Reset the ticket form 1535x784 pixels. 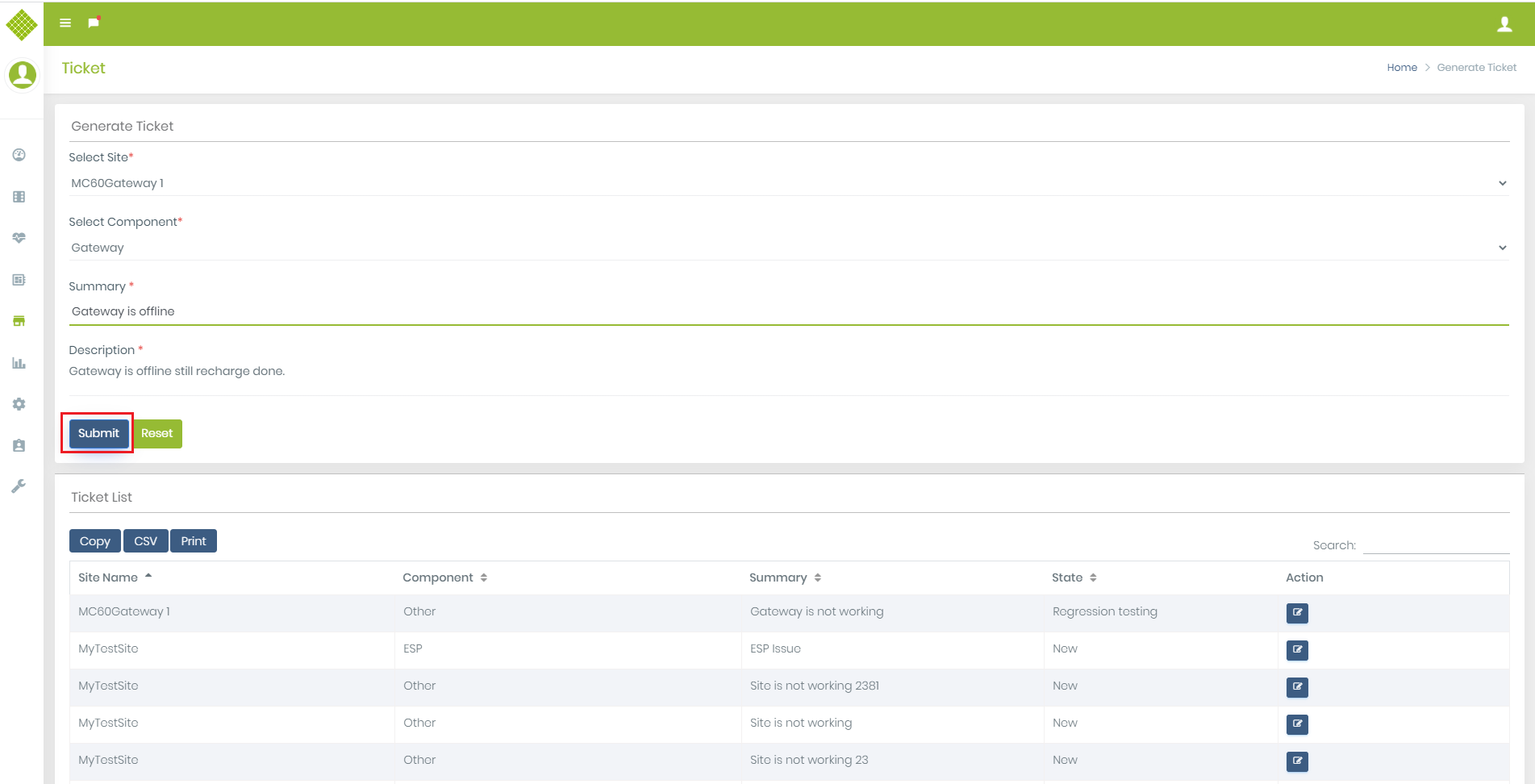157,433
